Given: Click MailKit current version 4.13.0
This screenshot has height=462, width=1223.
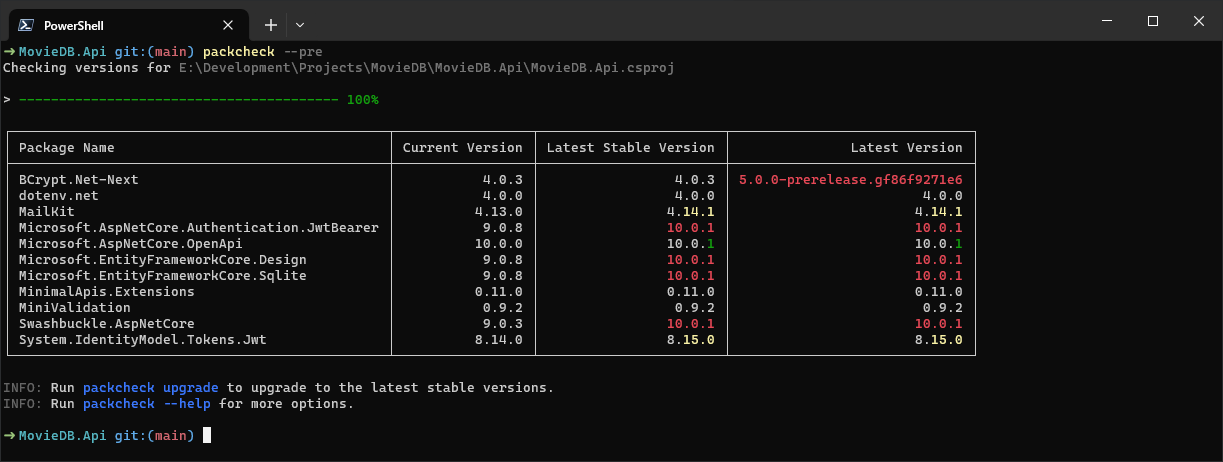Looking at the screenshot, I should click(x=499, y=212).
